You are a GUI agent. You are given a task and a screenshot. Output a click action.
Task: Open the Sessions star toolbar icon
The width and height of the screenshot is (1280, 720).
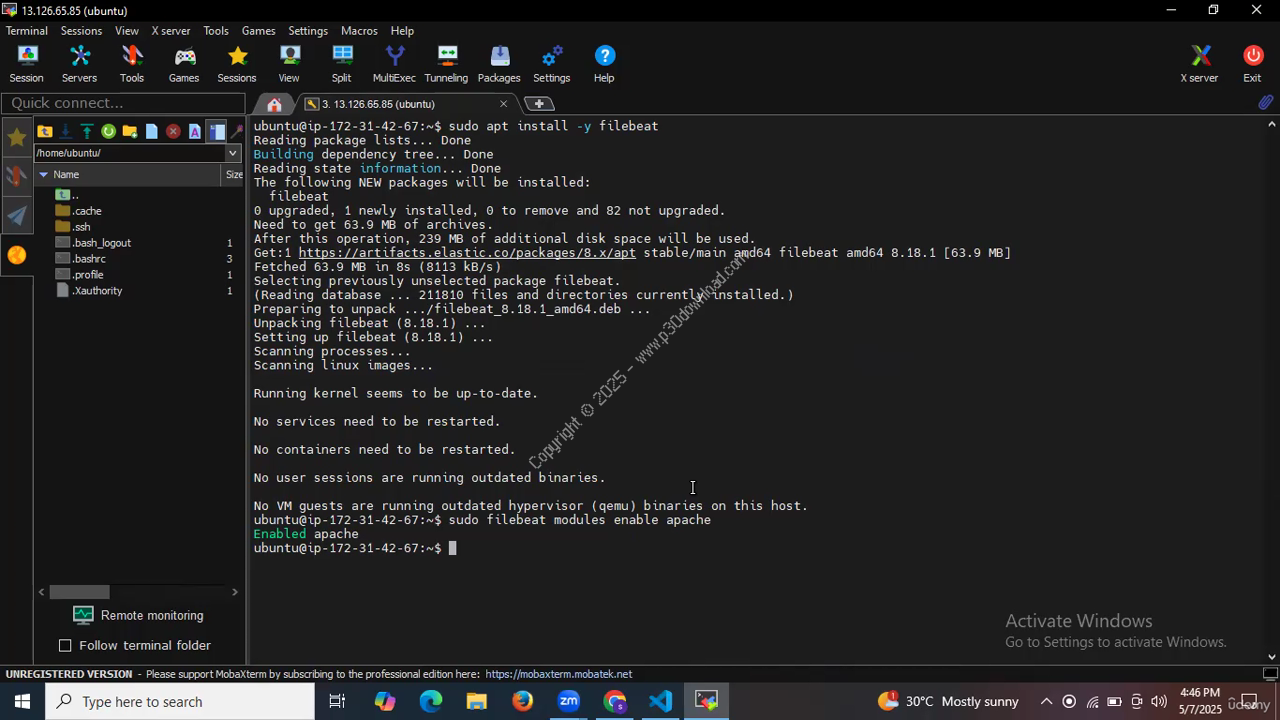click(x=237, y=64)
